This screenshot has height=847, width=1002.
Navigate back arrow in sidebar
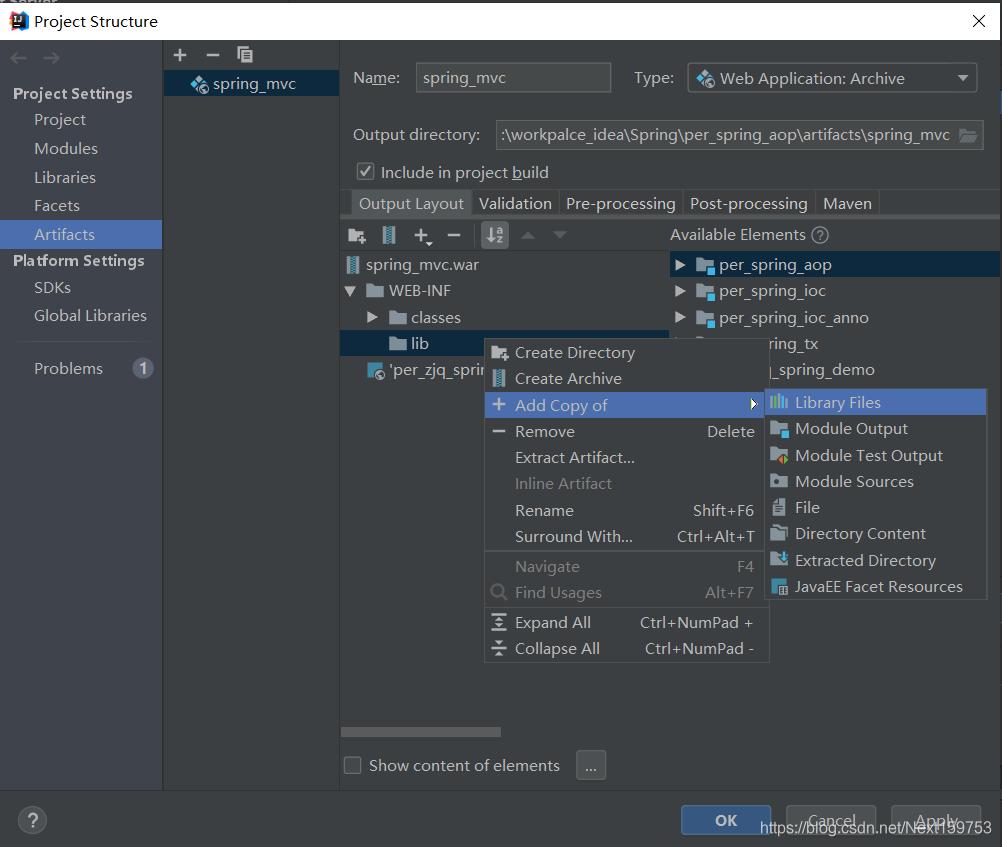coord(19,58)
